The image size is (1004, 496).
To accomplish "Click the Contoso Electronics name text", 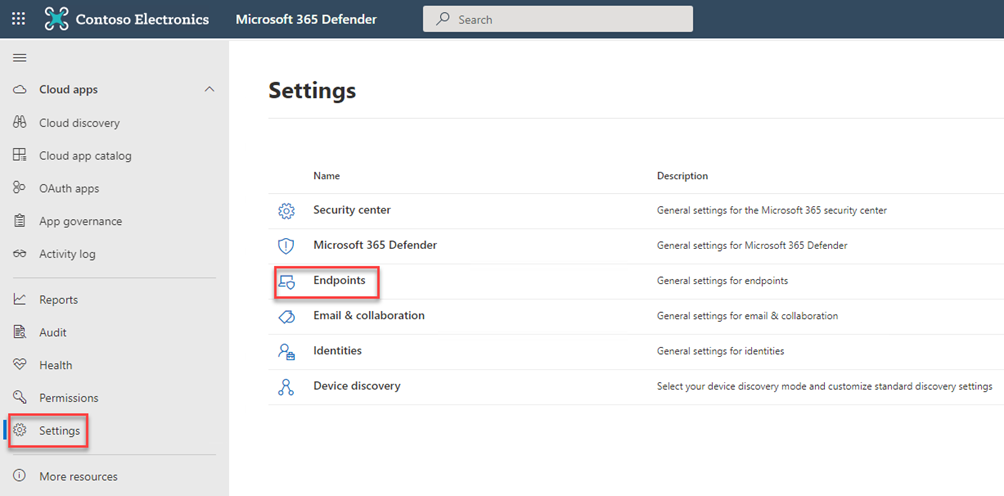I will [x=142, y=19].
